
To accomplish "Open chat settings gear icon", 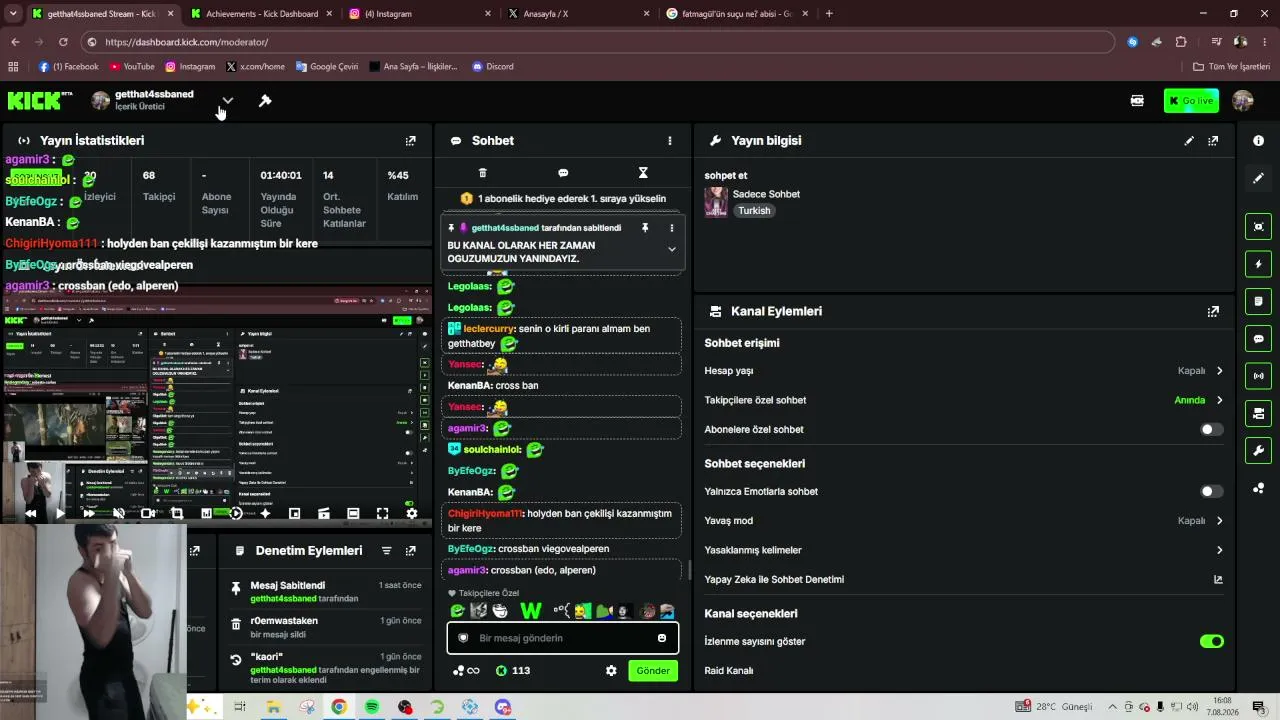I will (x=611, y=671).
